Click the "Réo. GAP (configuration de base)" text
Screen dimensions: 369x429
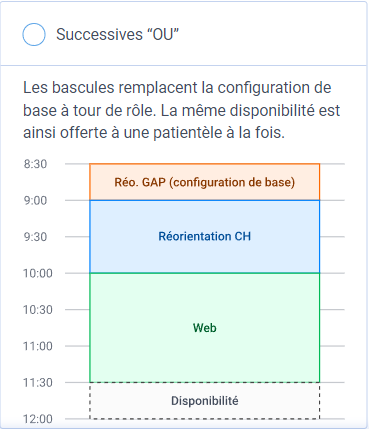pyautogui.click(x=205, y=182)
